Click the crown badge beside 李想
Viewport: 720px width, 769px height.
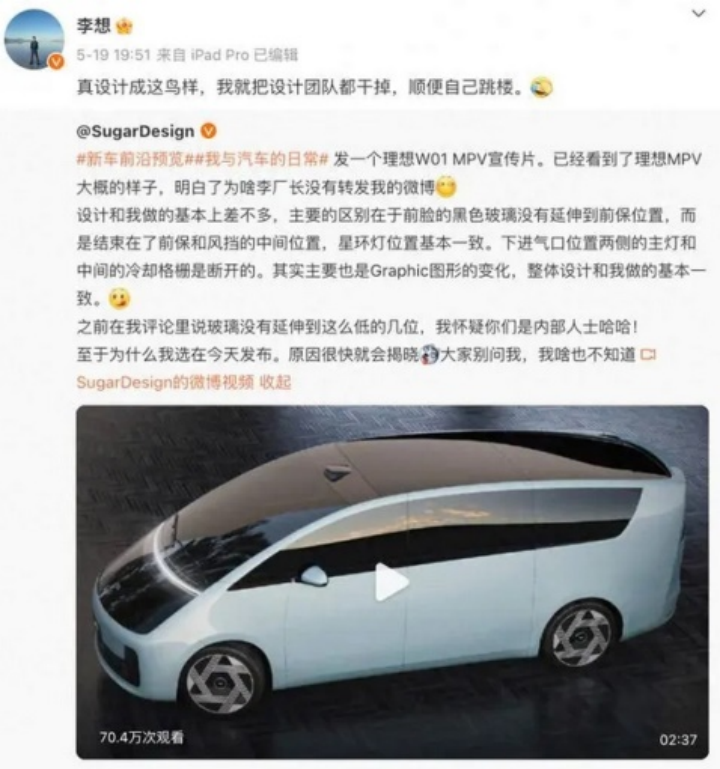point(125,26)
